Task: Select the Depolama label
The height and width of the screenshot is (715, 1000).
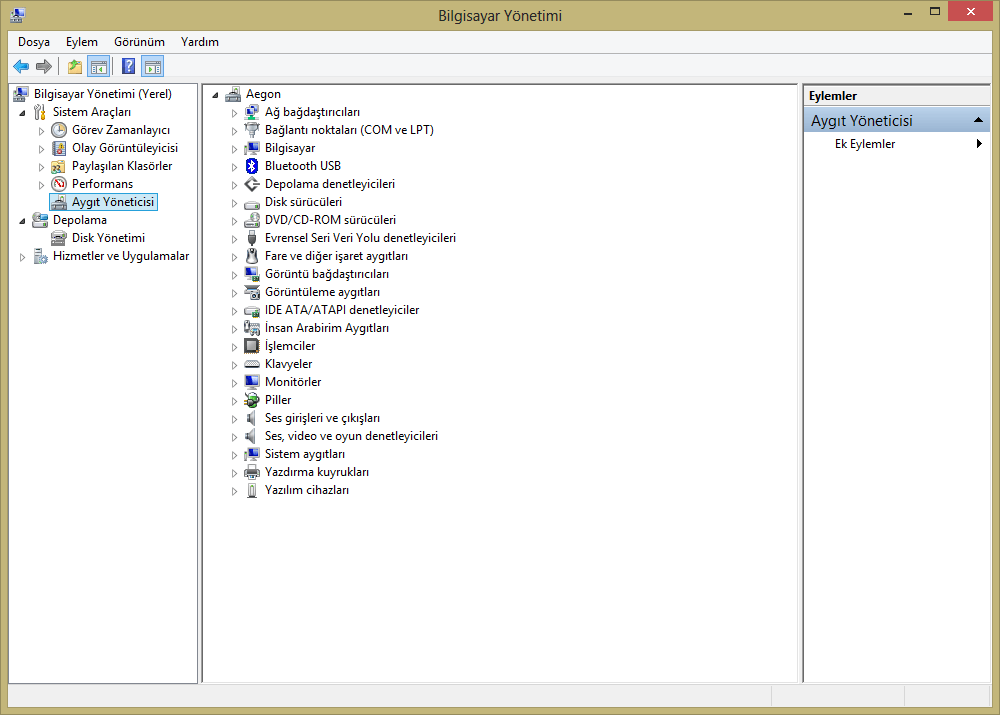Action: 80,220
